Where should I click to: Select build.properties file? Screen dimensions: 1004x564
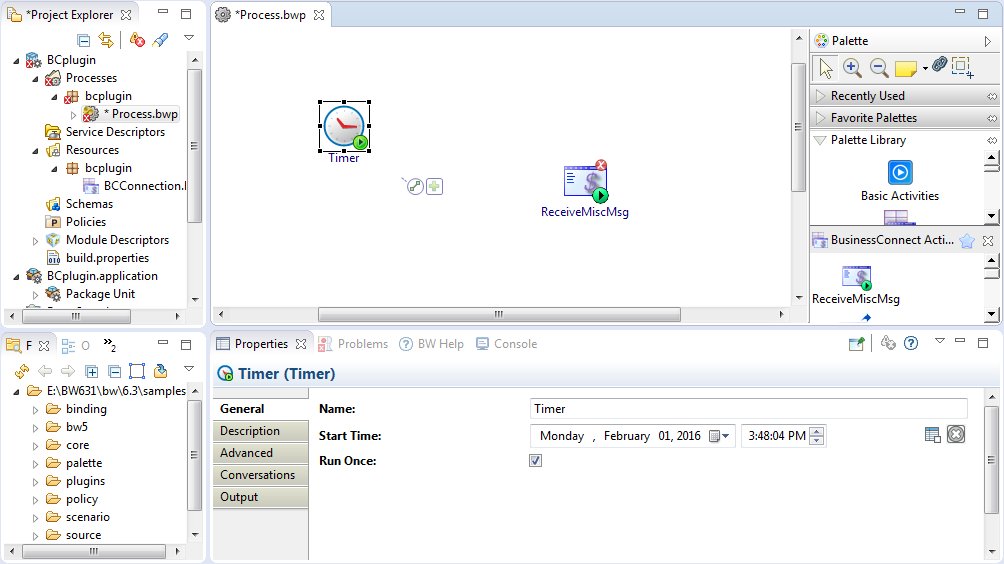click(107, 258)
